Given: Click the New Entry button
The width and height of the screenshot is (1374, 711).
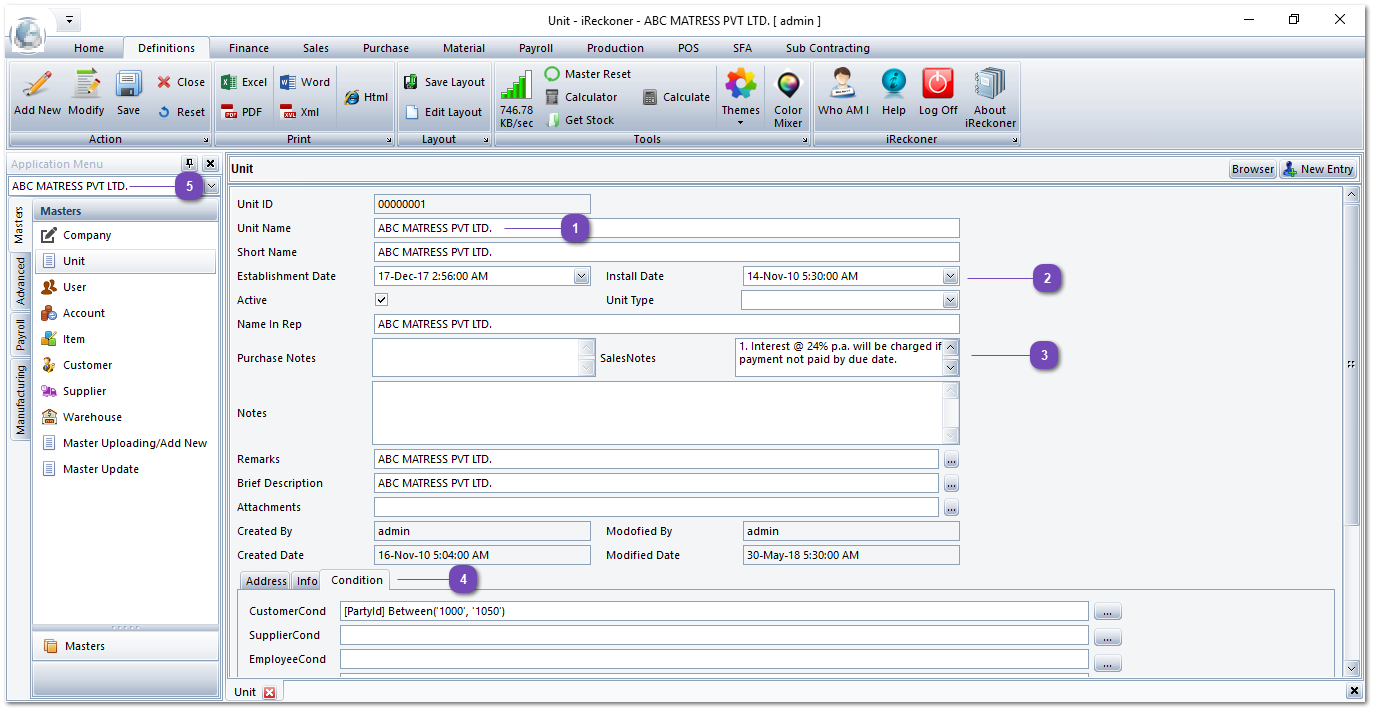Looking at the screenshot, I should coord(1318,169).
